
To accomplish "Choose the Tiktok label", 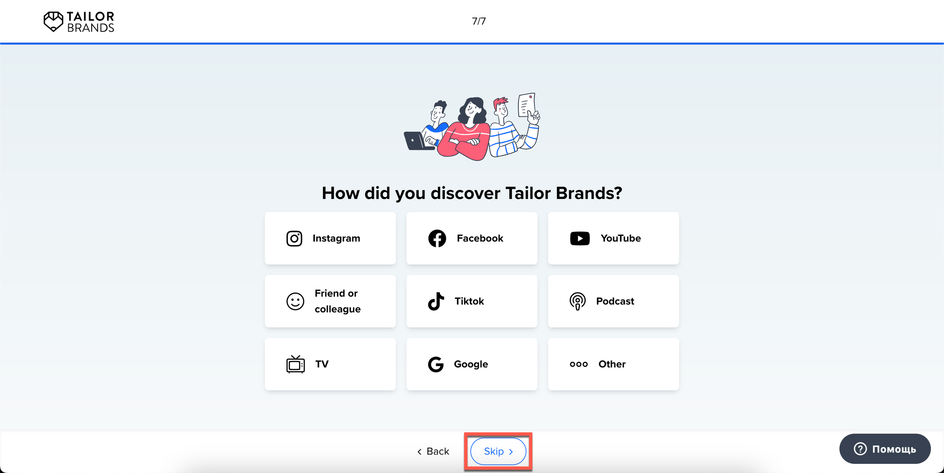I will coord(469,301).
